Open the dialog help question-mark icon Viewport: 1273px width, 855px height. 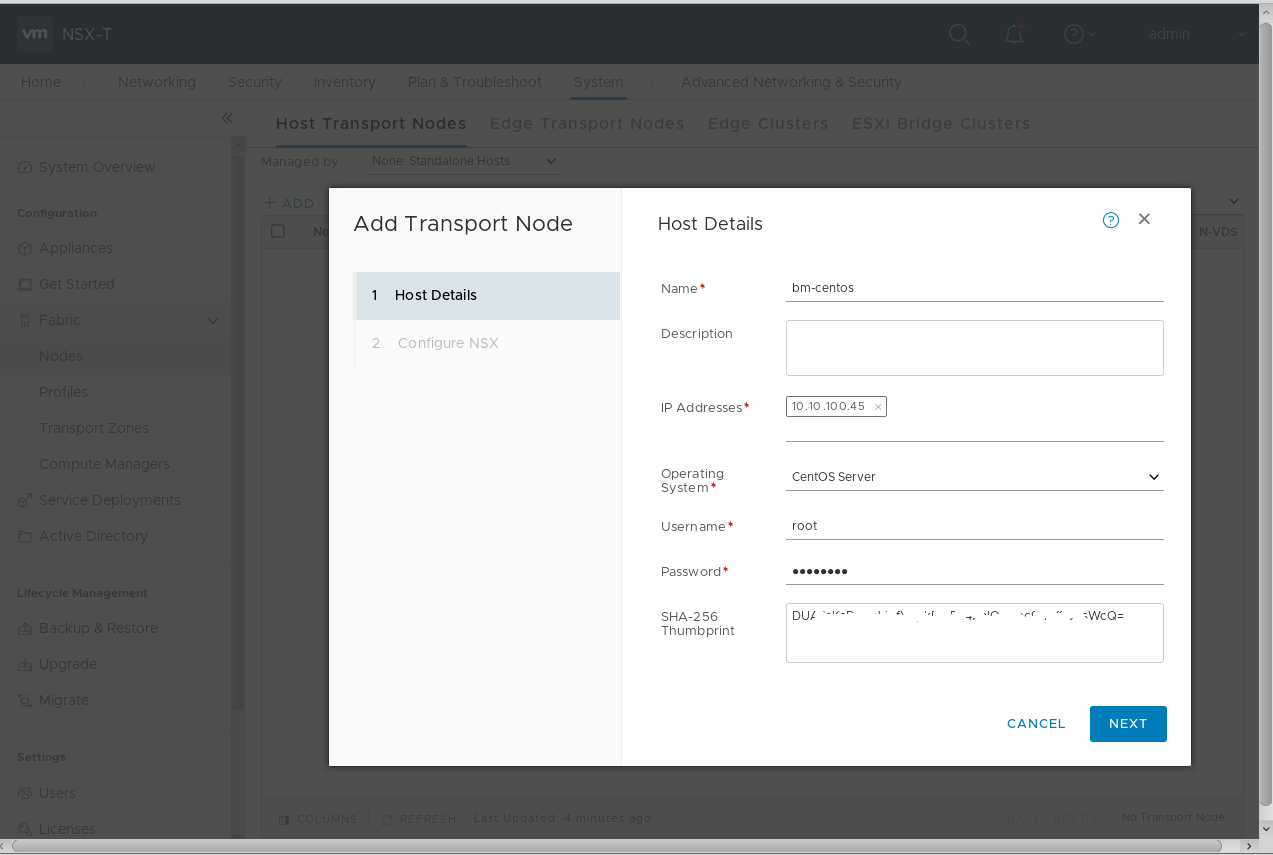[x=1111, y=220]
